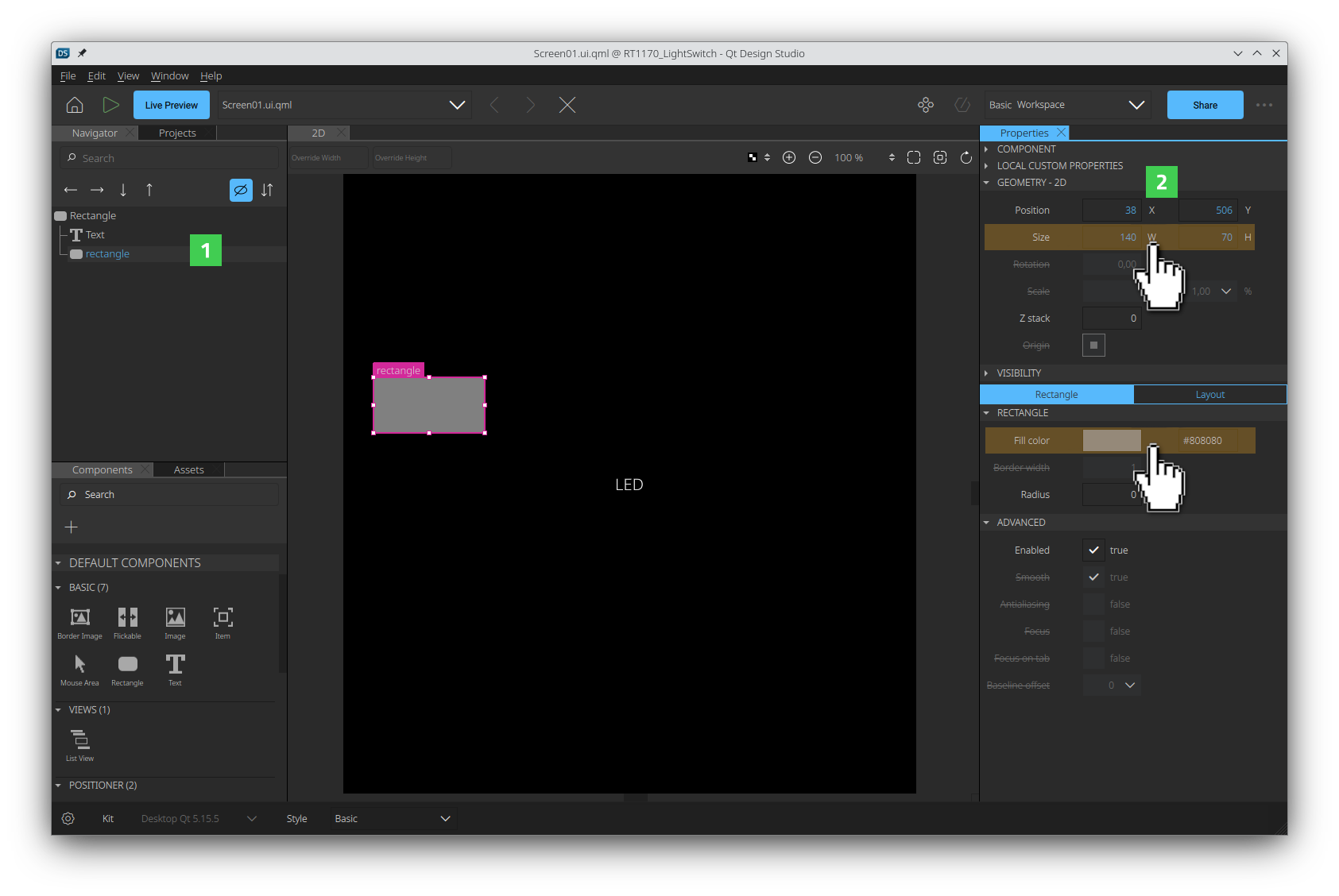Screen dimensions: 1339x896
Task: Click the Home icon in the toolbar
Action: click(74, 104)
